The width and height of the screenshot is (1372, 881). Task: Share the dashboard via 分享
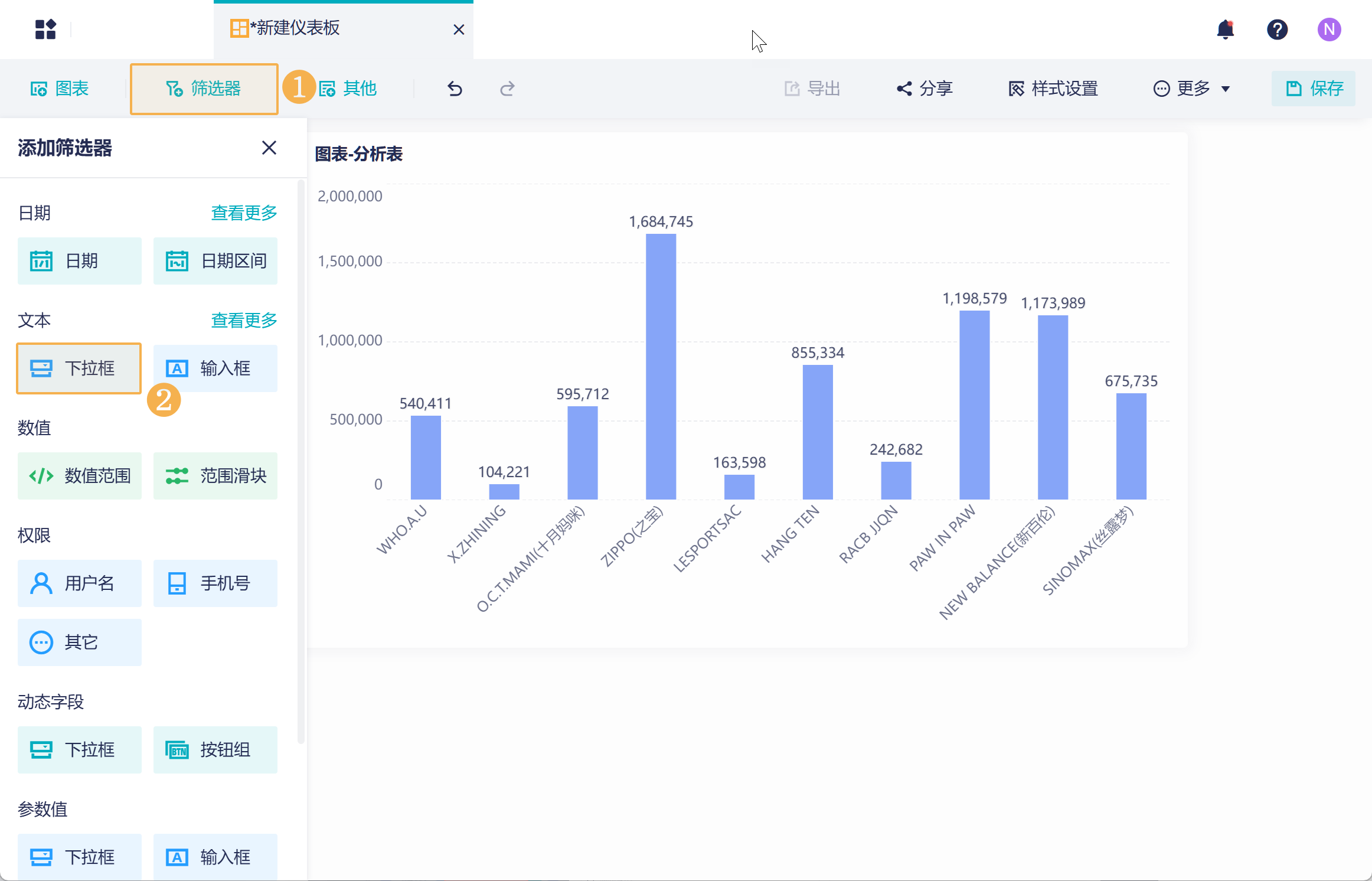925,89
